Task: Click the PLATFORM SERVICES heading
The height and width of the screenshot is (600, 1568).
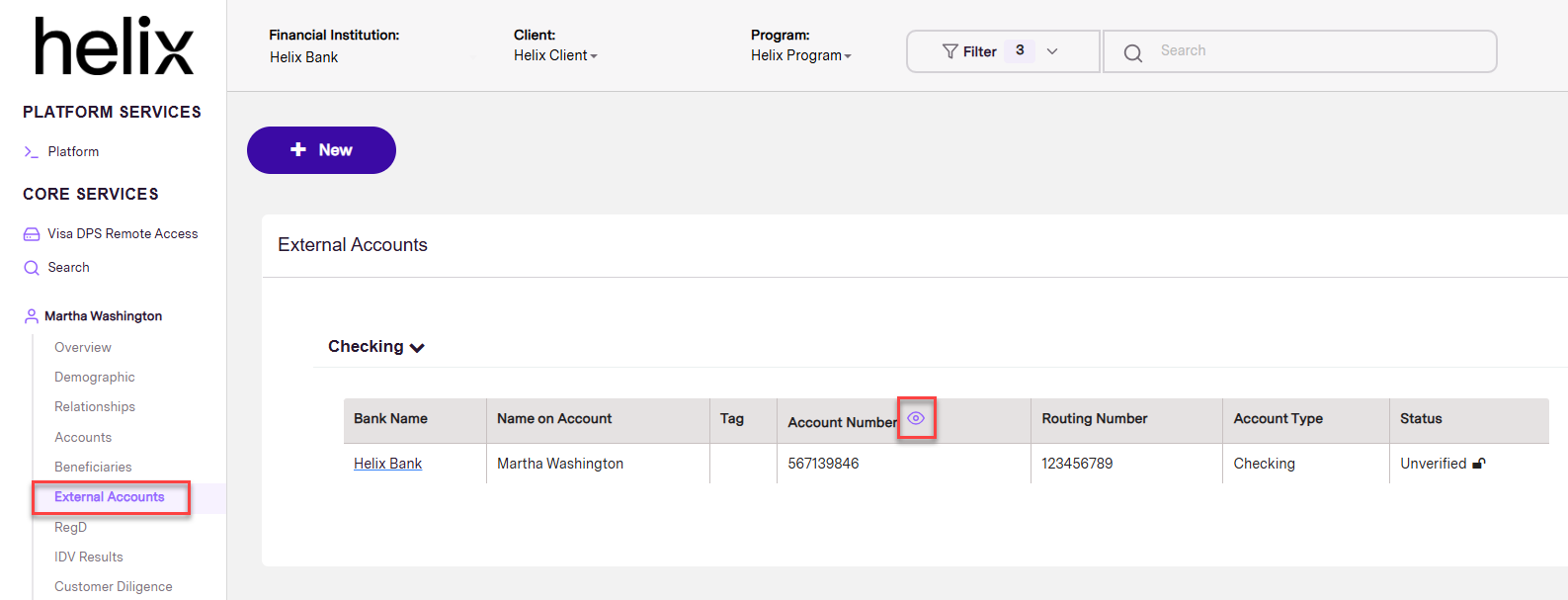Action: point(112,113)
